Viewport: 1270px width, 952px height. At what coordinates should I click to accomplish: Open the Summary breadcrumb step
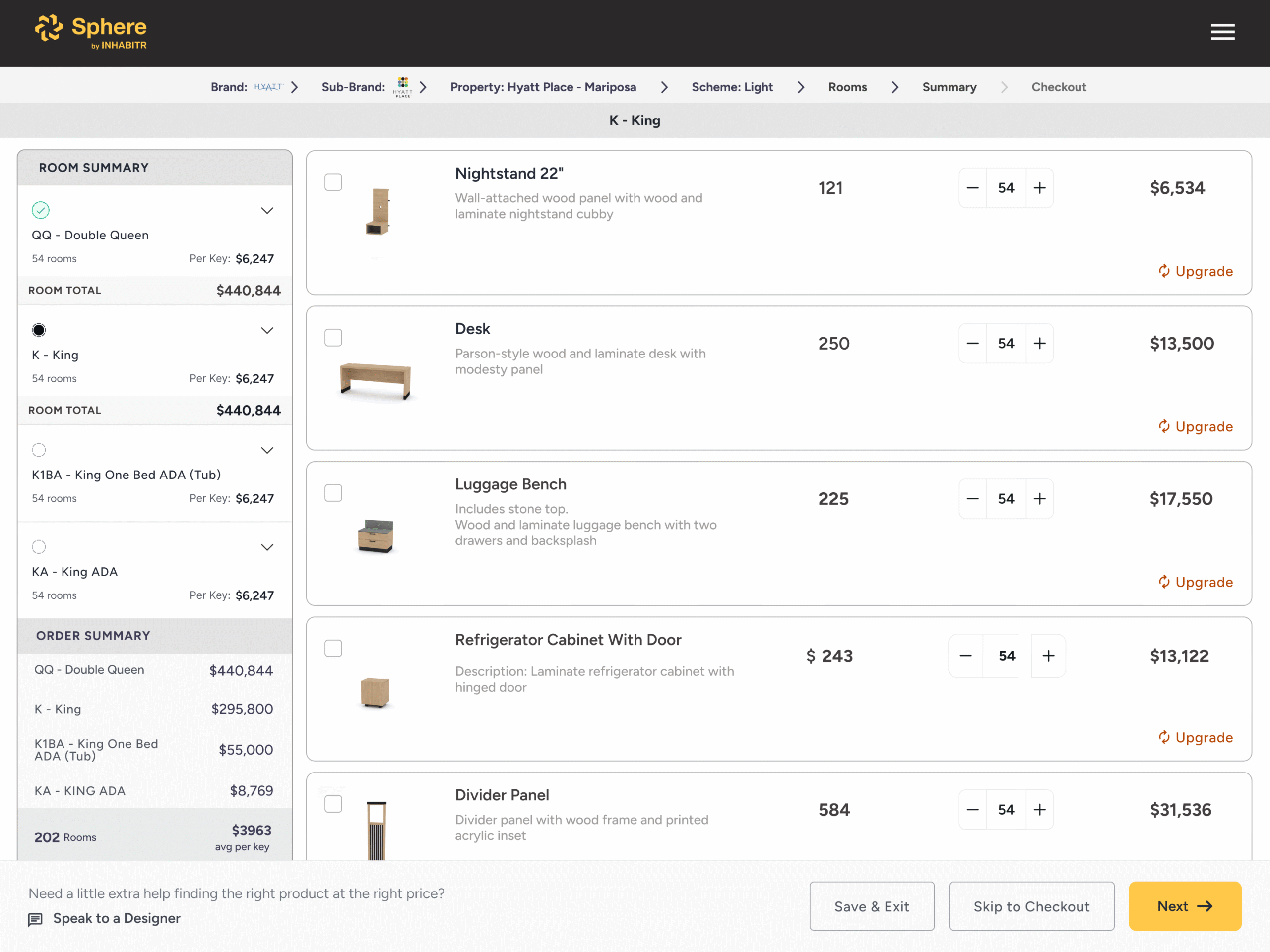pos(949,87)
